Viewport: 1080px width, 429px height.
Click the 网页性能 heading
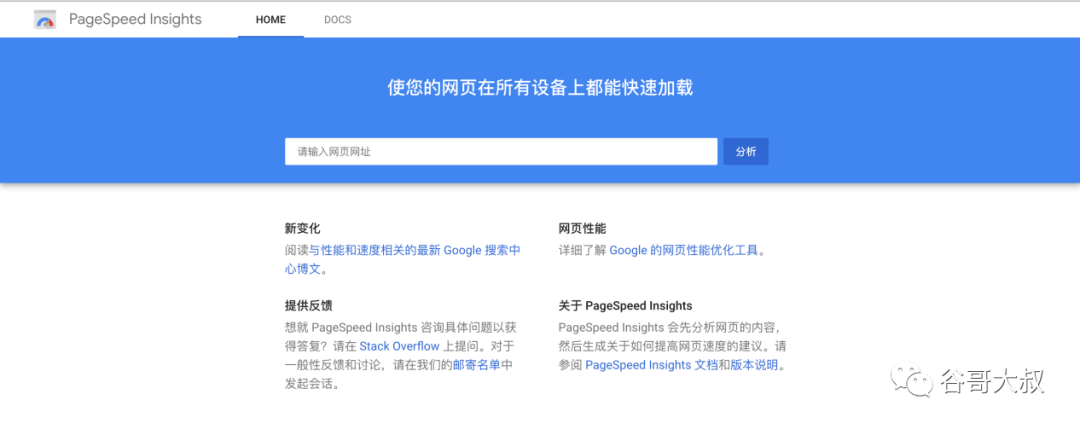[583, 229]
